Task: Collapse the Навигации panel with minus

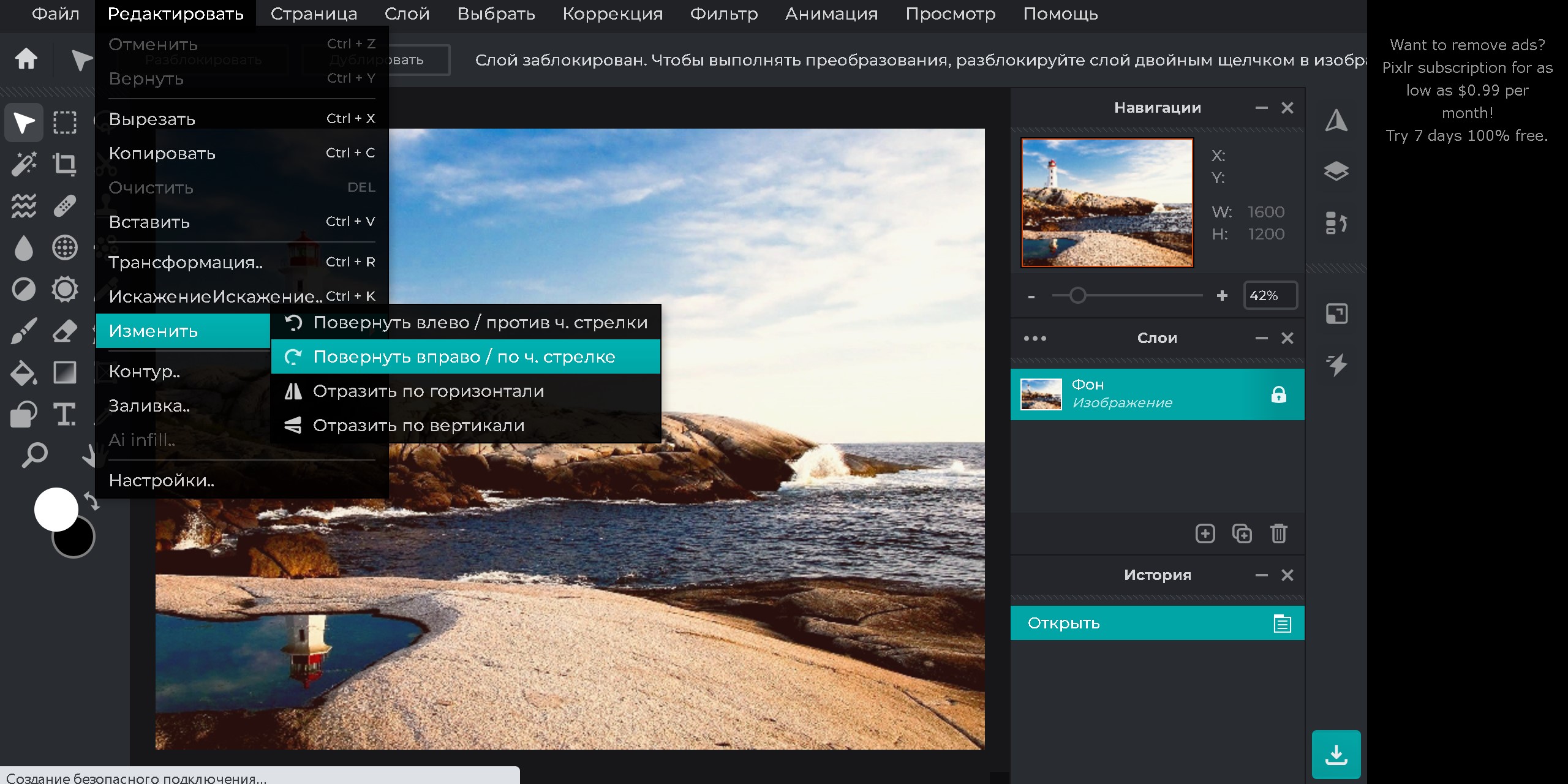Action: [1261, 108]
